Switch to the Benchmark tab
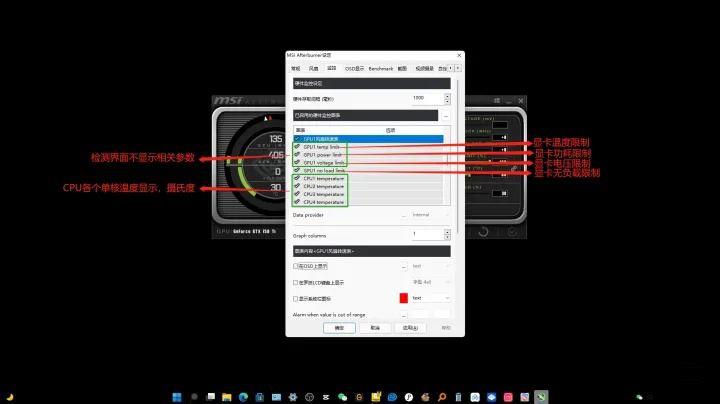 click(x=381, y=68)
